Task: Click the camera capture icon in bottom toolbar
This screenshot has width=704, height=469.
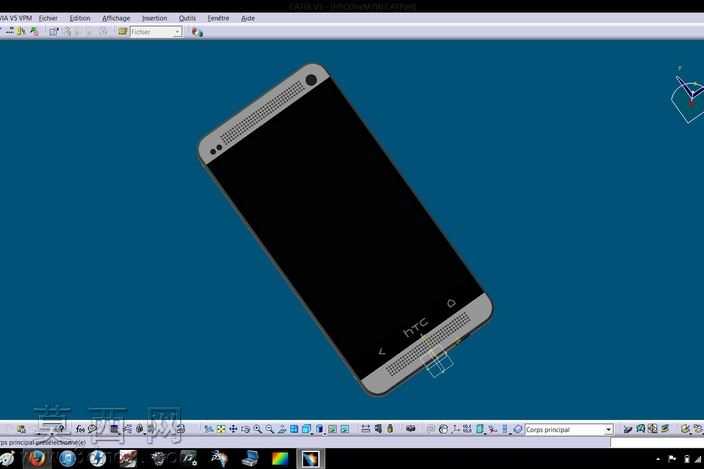Action: pos(410,429)
